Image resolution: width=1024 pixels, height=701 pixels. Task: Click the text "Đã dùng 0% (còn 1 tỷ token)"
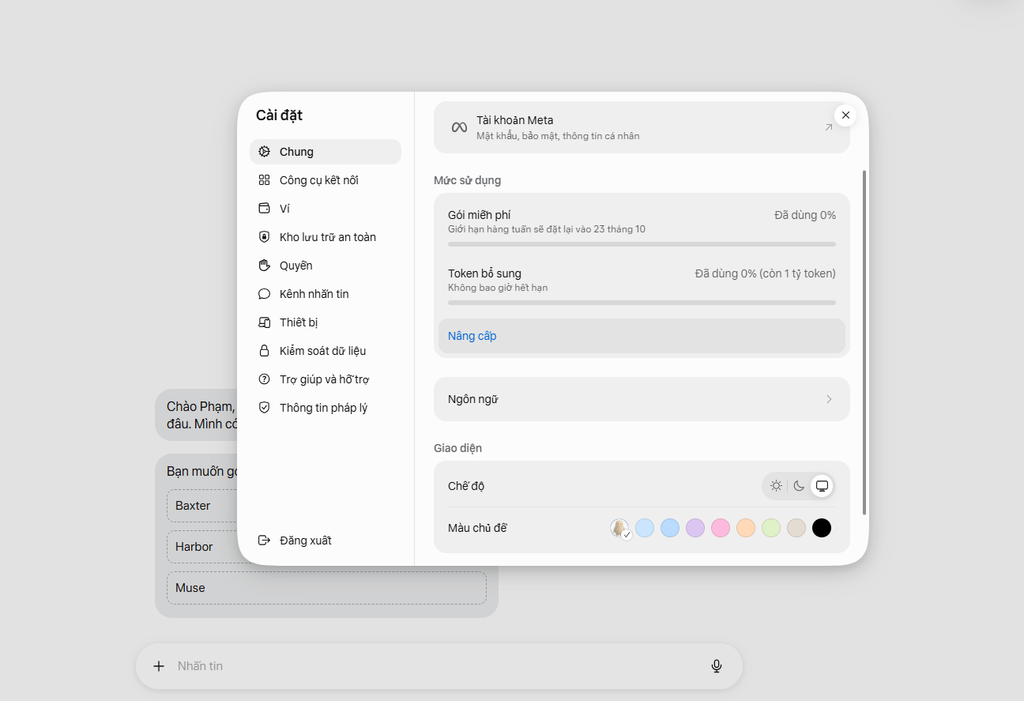[x=765, y=274]
